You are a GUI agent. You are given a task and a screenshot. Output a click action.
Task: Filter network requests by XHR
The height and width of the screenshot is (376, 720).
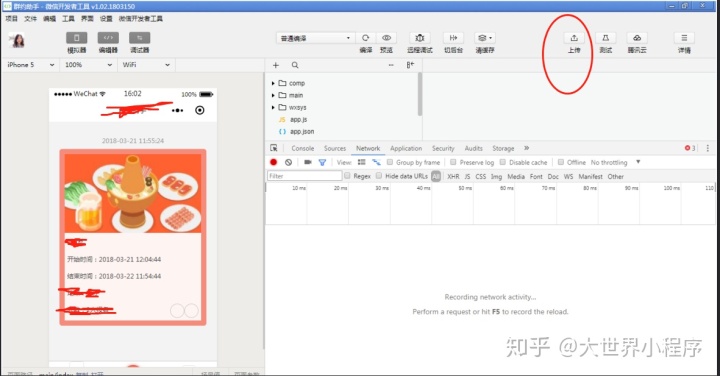click(x=453, y=176)
